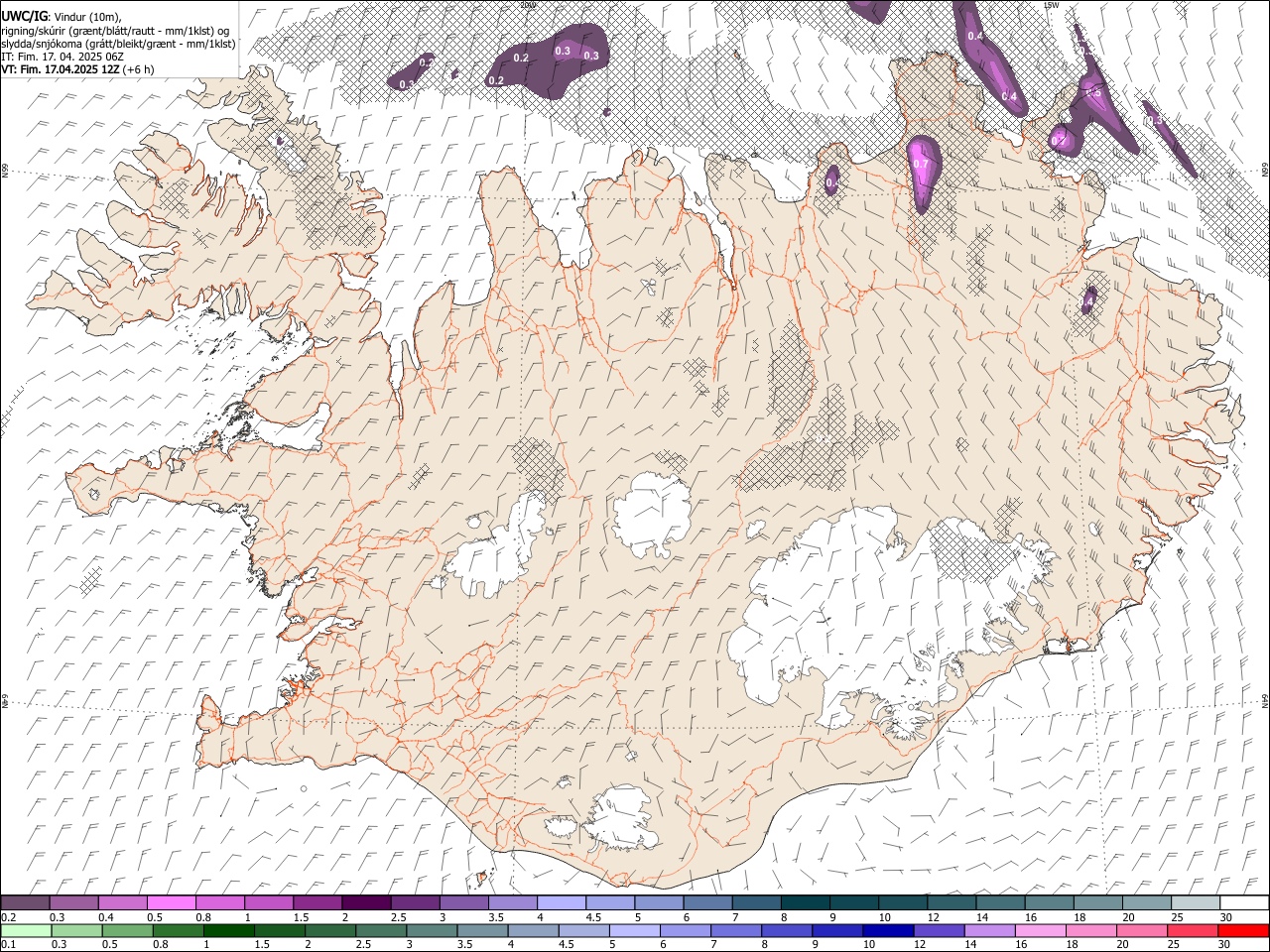
Task: Click the dark teal 9 swatch, top row
Action: (852, 902)
